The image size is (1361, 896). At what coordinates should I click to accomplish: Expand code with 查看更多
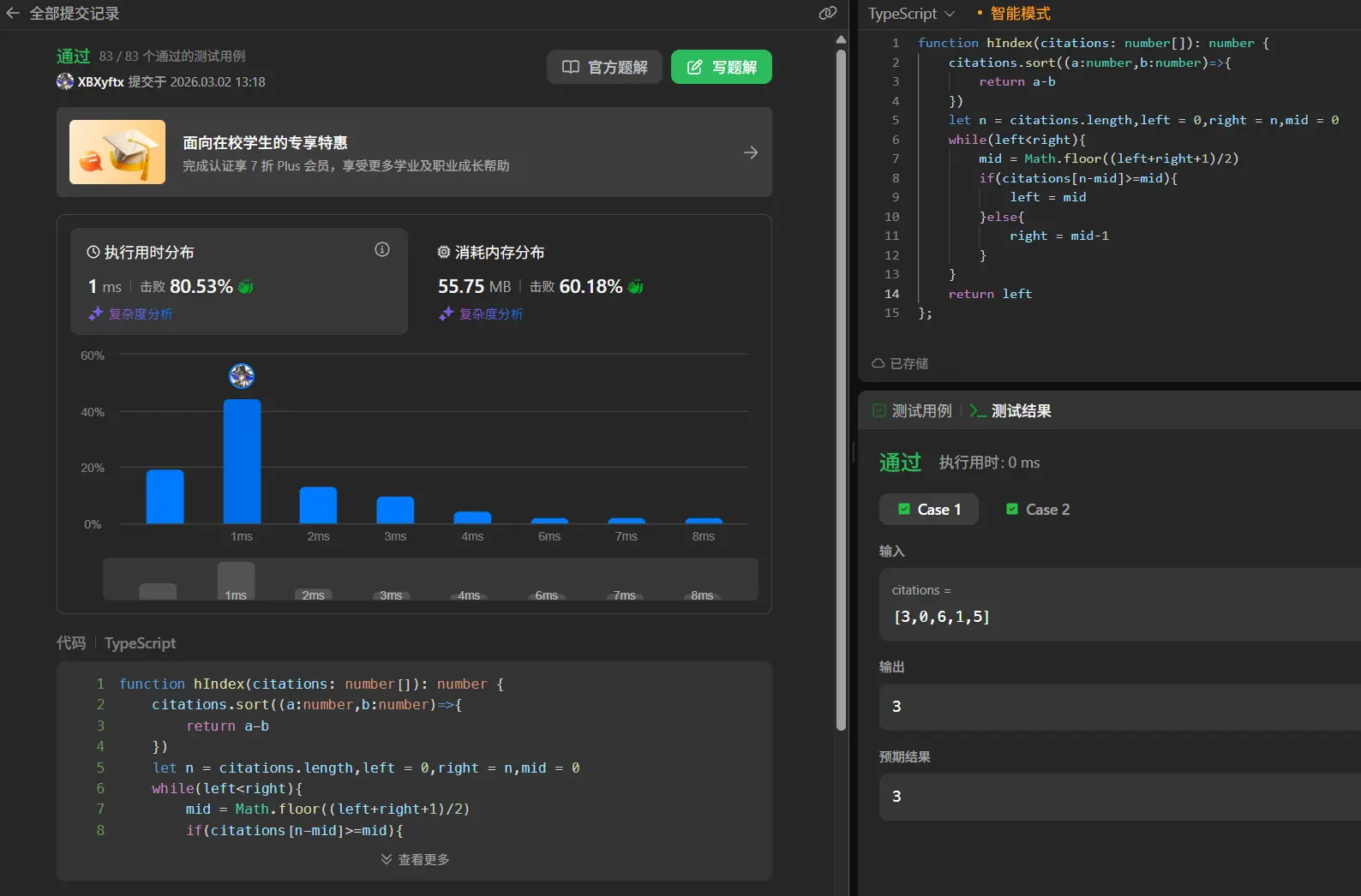click(415, 859)
